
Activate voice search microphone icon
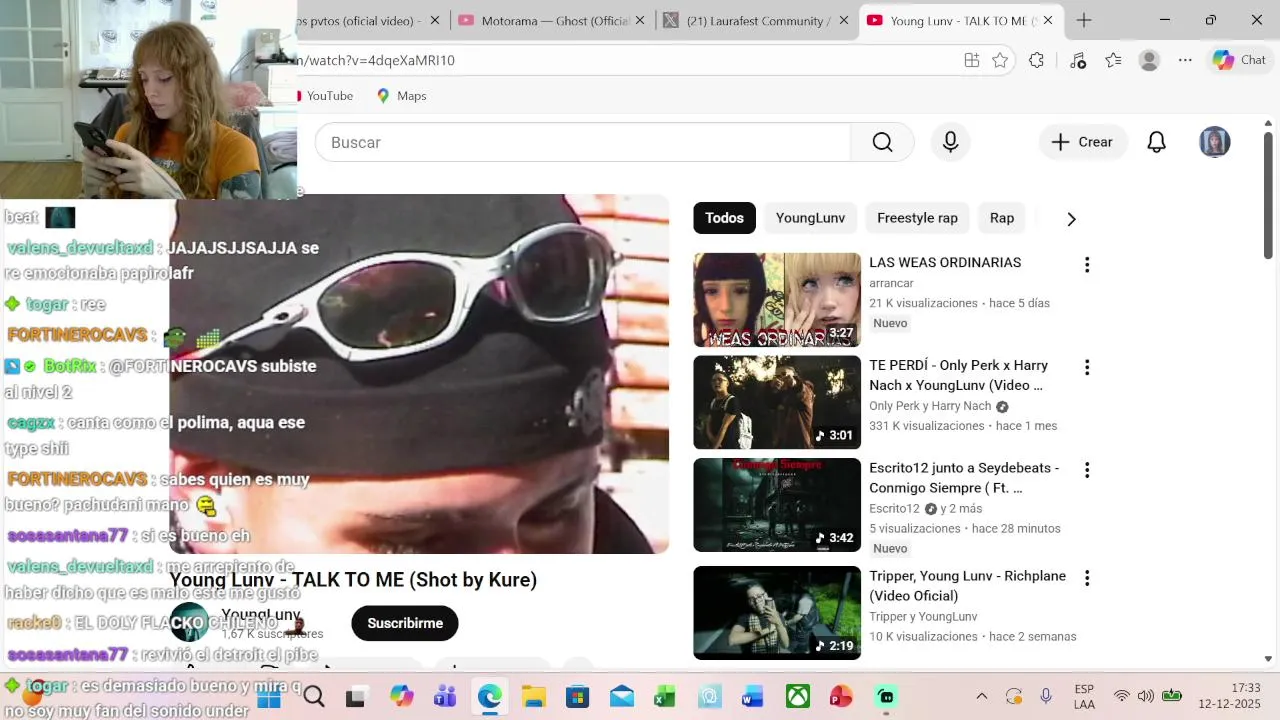click(951, 142)
